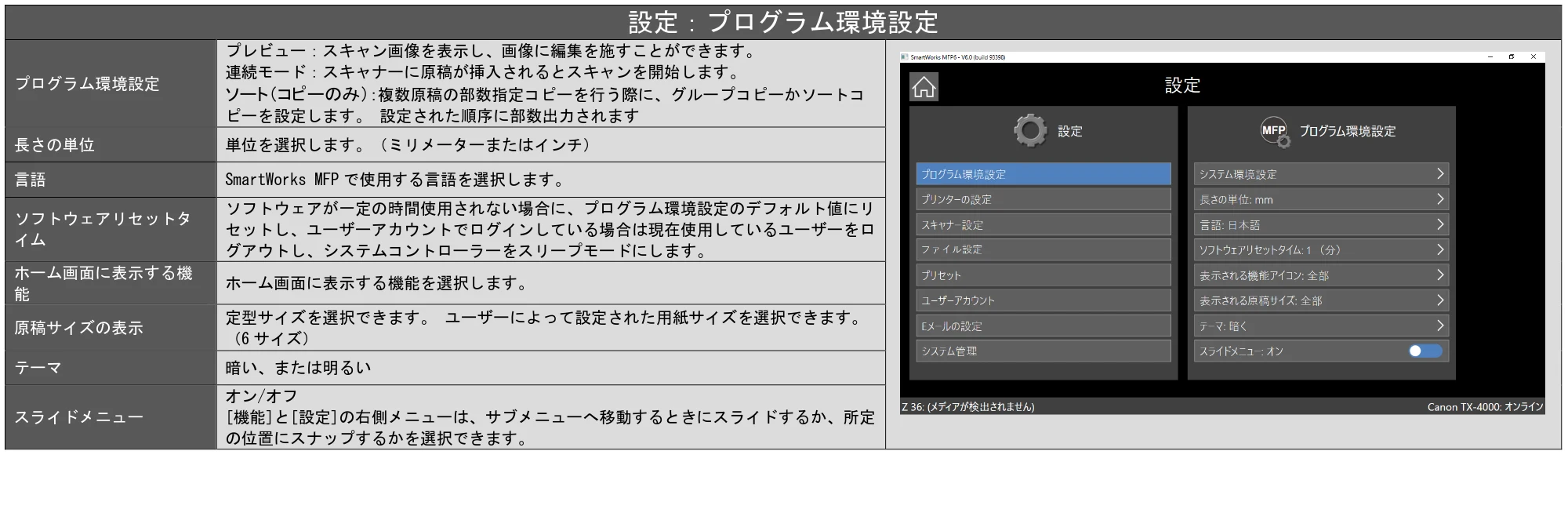Expand ソフトウェアリセットタイム chevron
Image resolution: width=1568 pixels, height=531 pixels.
1439,249
